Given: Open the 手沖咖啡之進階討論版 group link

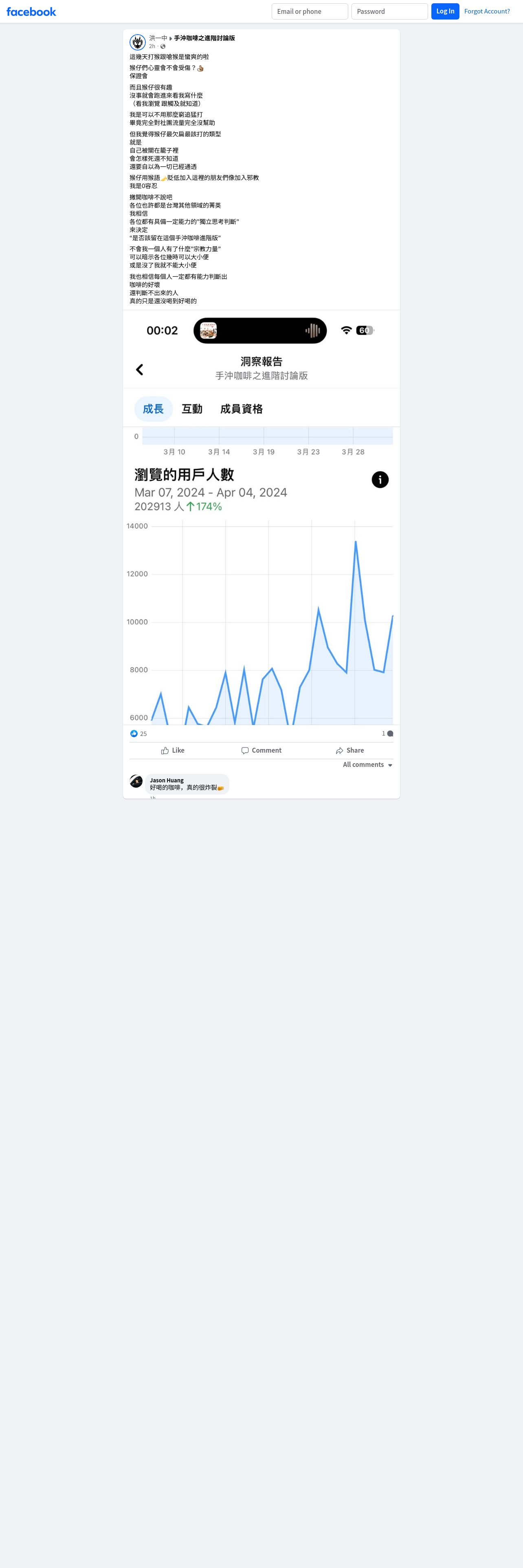Looking at the screenshot, I should click(204, 38).
